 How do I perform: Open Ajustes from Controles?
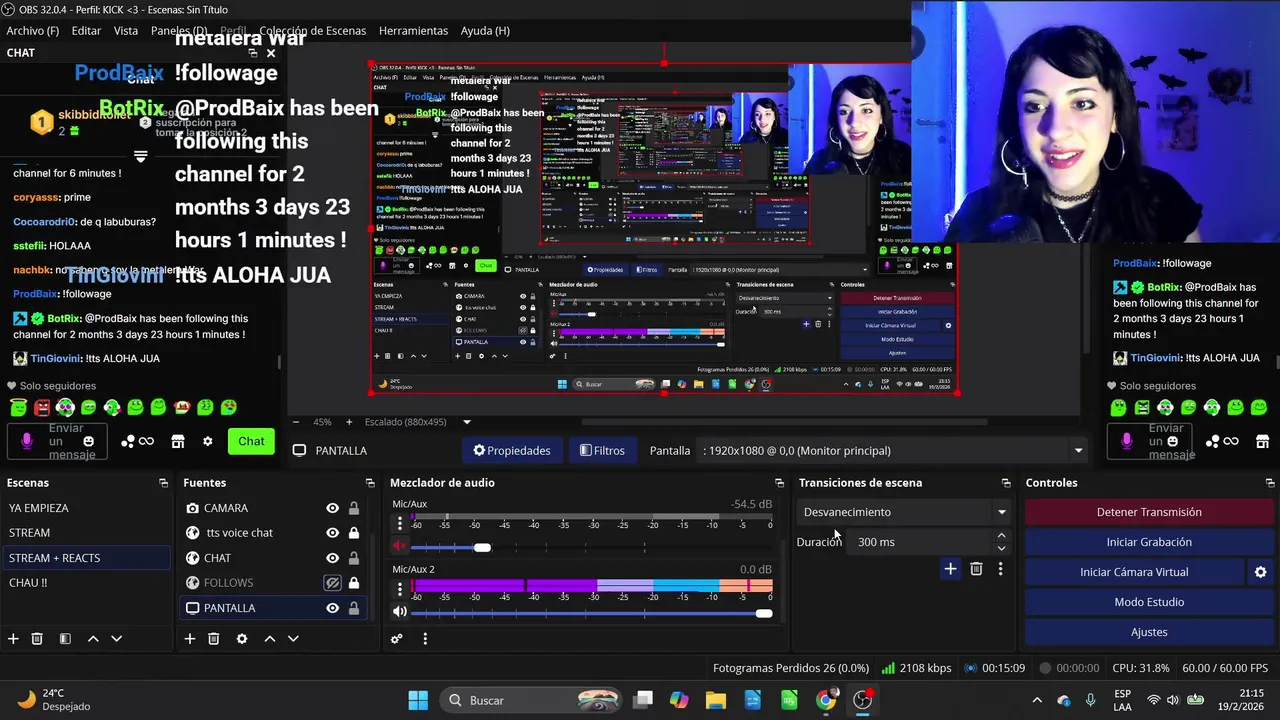[x=1149, y=632]
